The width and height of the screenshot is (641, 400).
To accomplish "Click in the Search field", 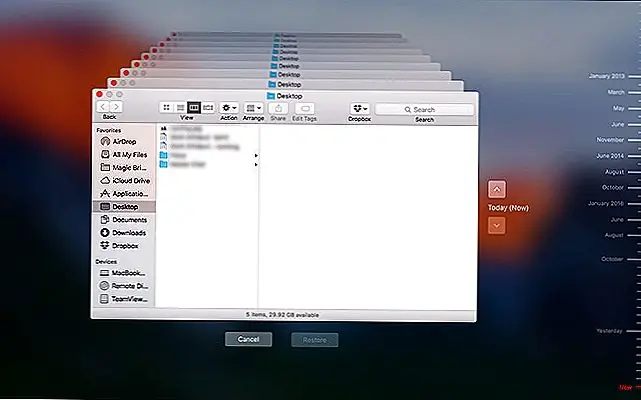I will point(424,110).
